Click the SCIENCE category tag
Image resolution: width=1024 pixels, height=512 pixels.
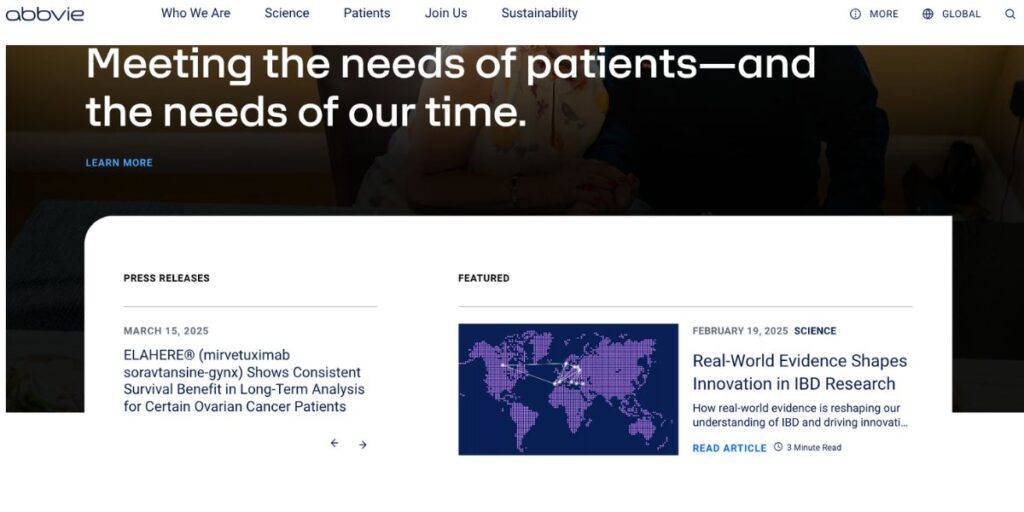point(815,331)
